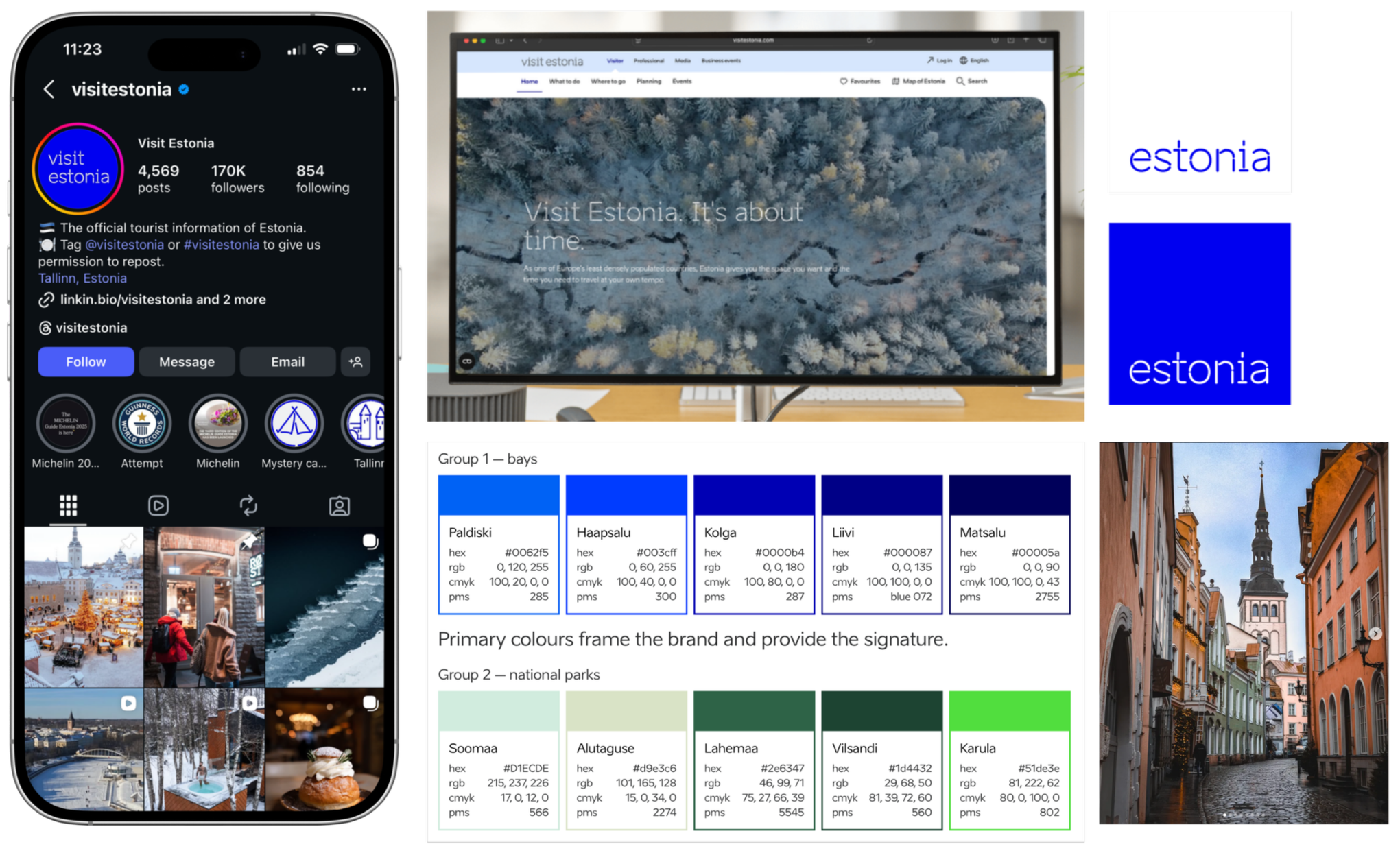Click next arrow on Tallinn street photo
Screen dimensions: 1400x853
[x=1375, y=633]
